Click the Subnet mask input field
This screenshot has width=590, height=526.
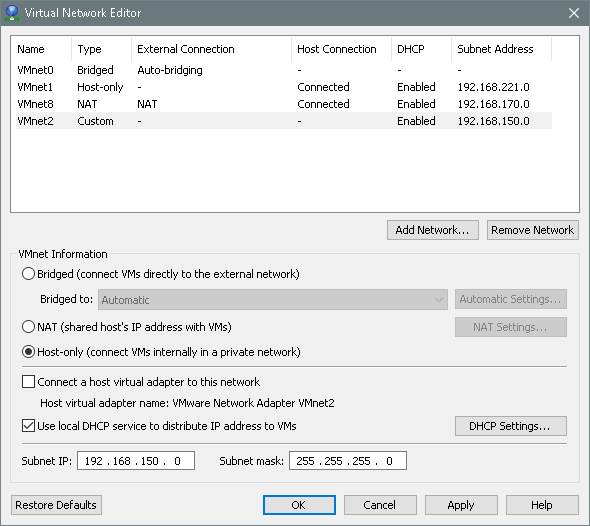(x=348, y=461)
